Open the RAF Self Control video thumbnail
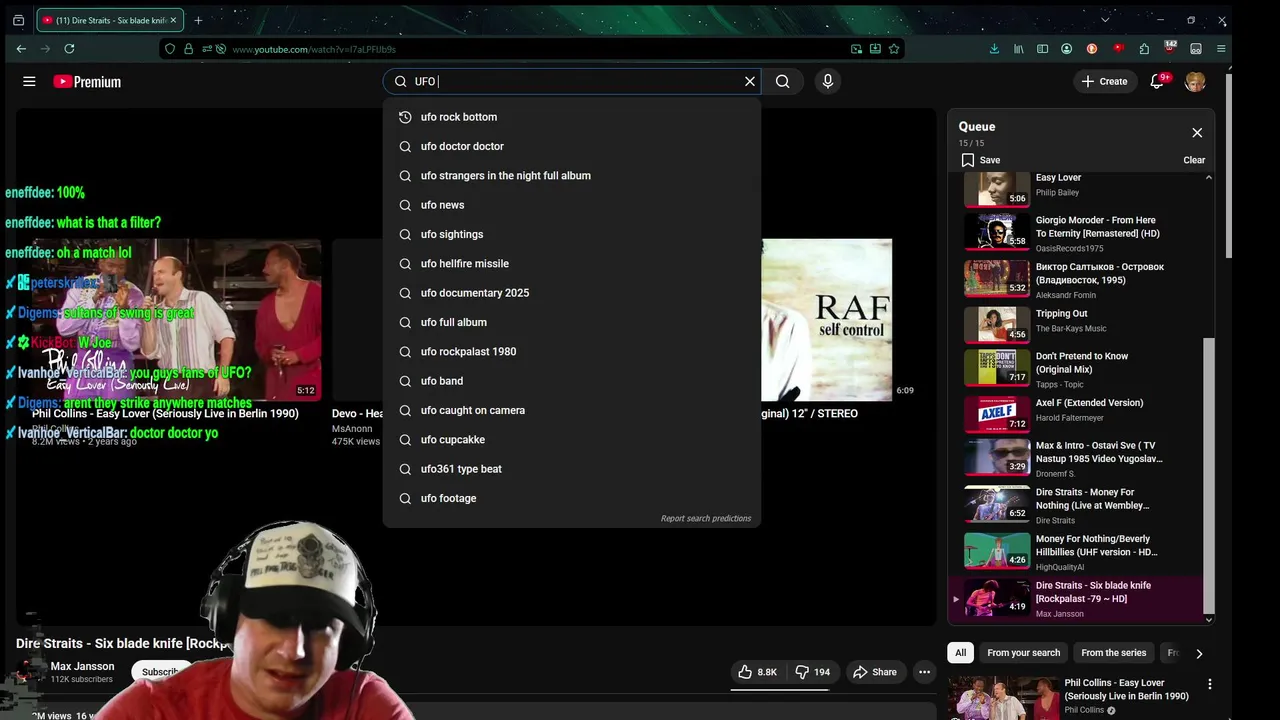 point(827,319)
